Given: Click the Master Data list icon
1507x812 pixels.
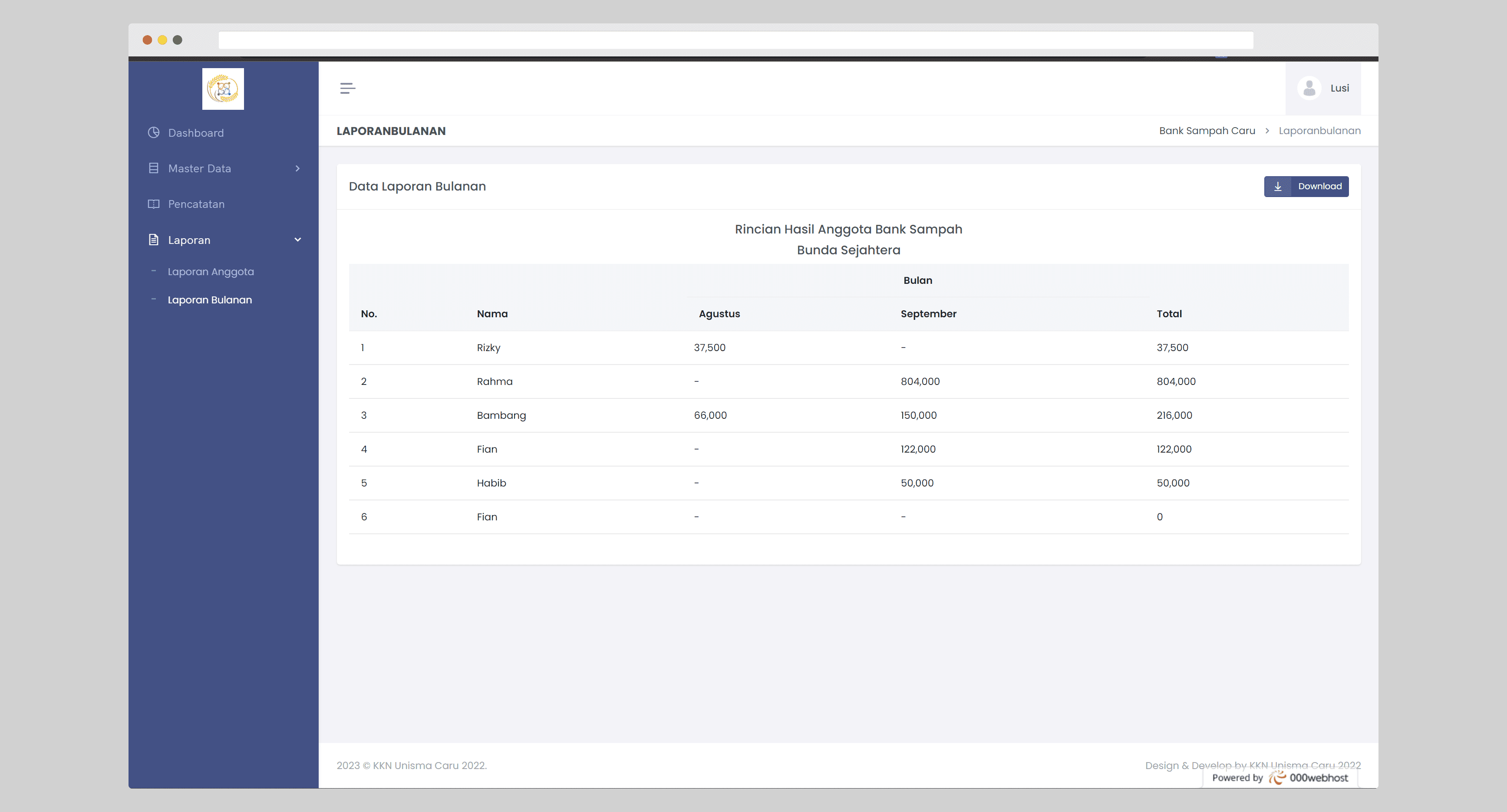Looking at the screenshot, I should (x=154, y=168).
